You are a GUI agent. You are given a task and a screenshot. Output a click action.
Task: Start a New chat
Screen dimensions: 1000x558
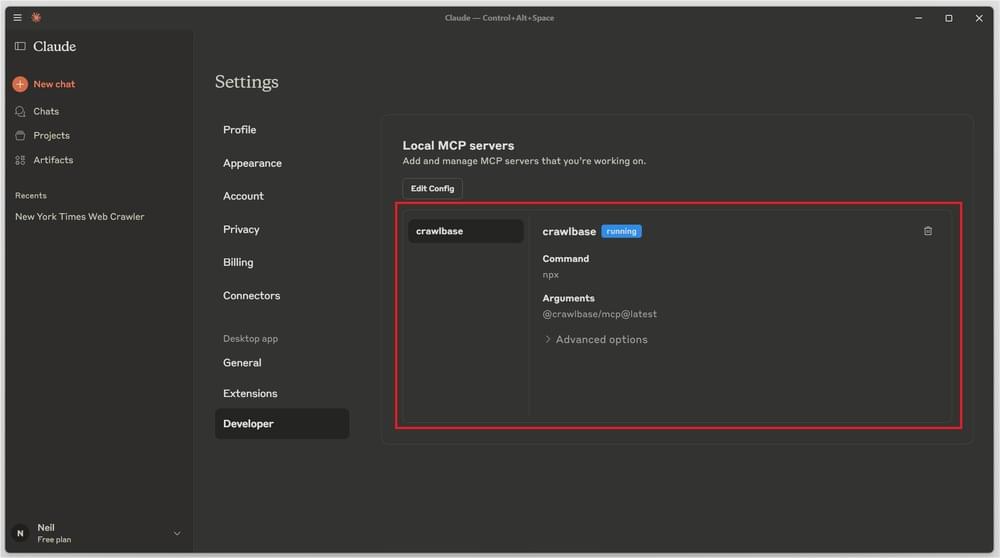pos(54,84)
